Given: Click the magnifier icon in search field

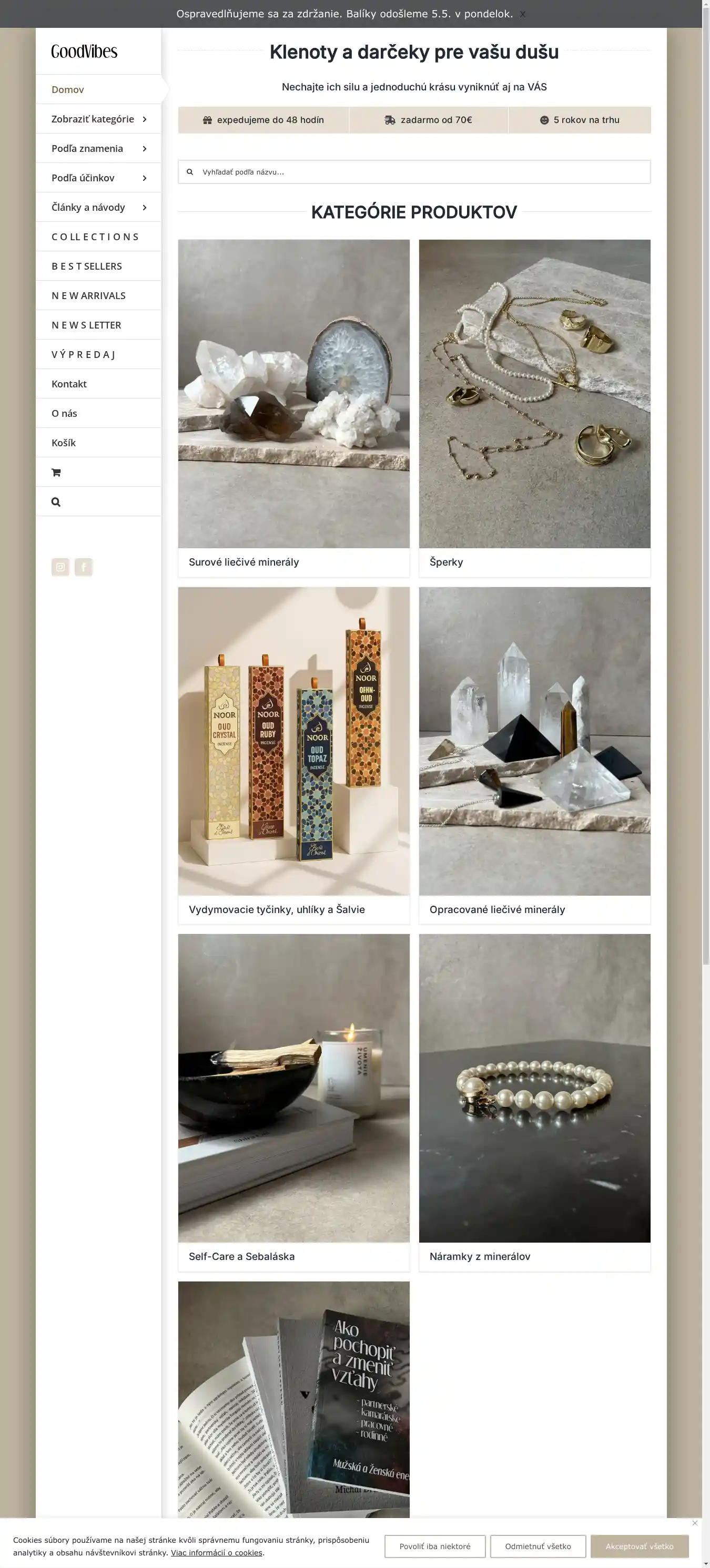Looking at the screenshot, I should (190, 172).
